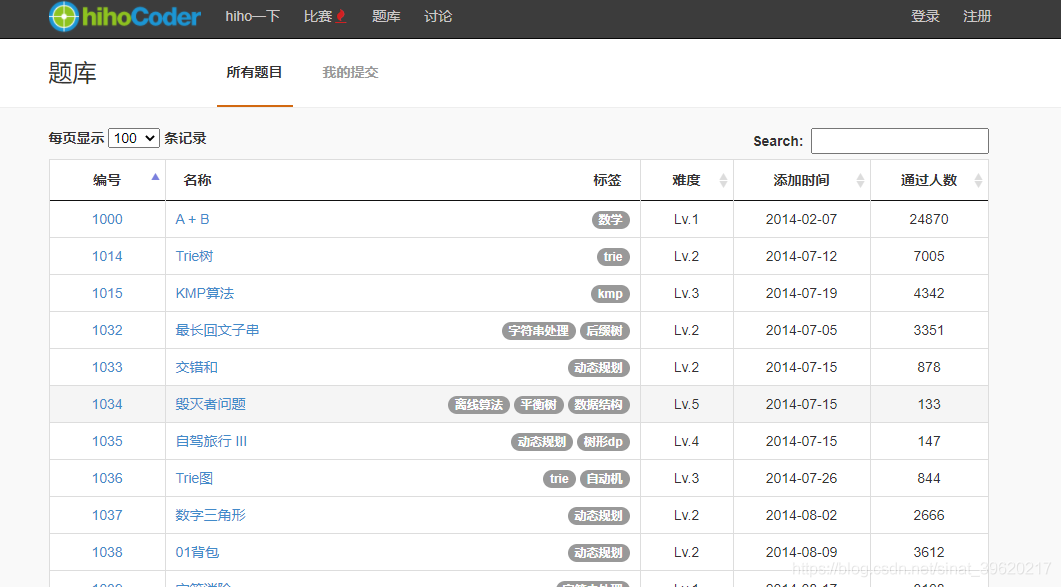Click the Lv.5 difficulty cell
Image resolution: width=1061 pixels, height=587 pixels.
686,404
